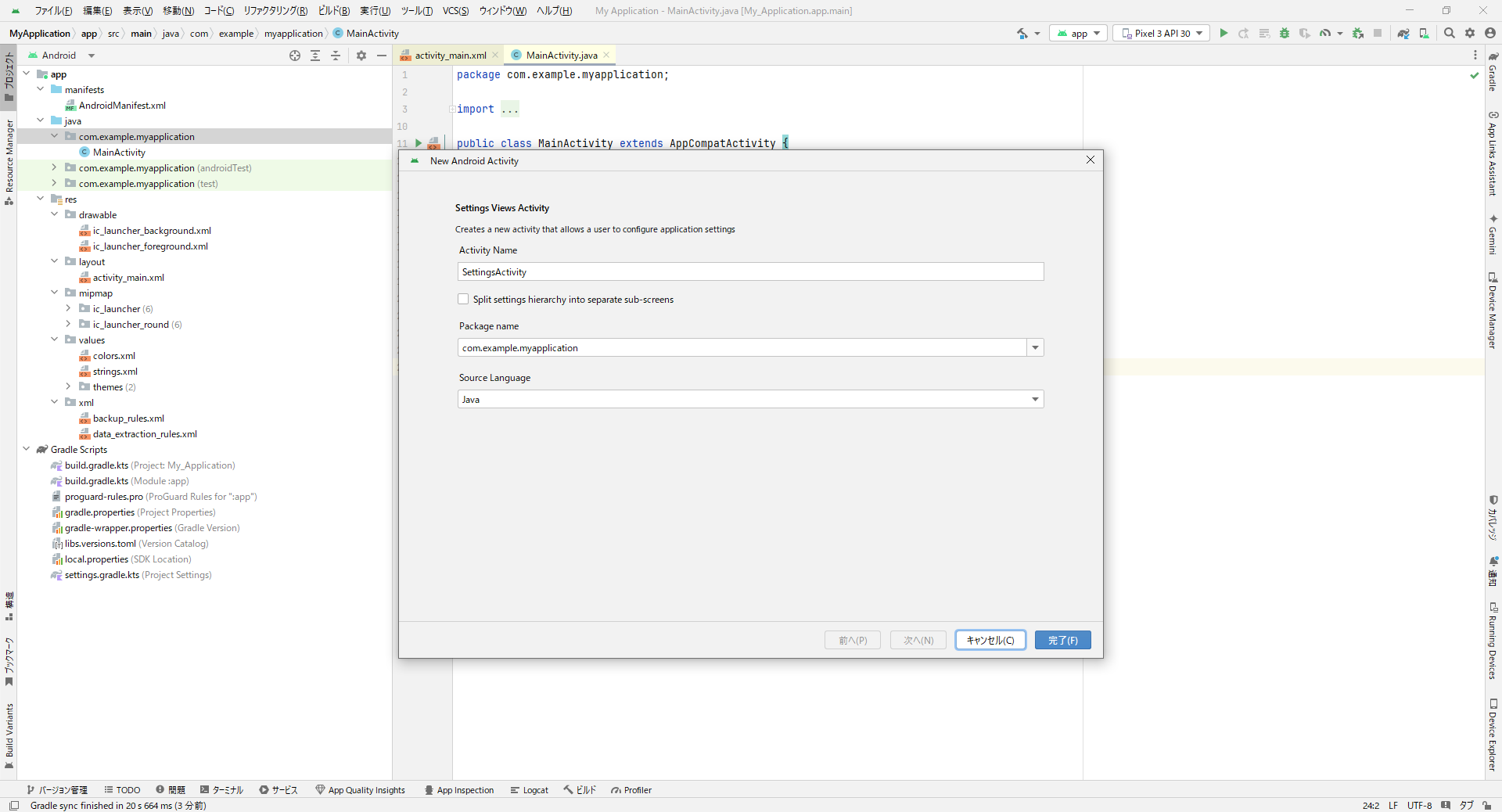Switch to activity_main.xml editor tab
This screenshot has height=812, width=1502.
pyautogui.click(x=450, y=56)
